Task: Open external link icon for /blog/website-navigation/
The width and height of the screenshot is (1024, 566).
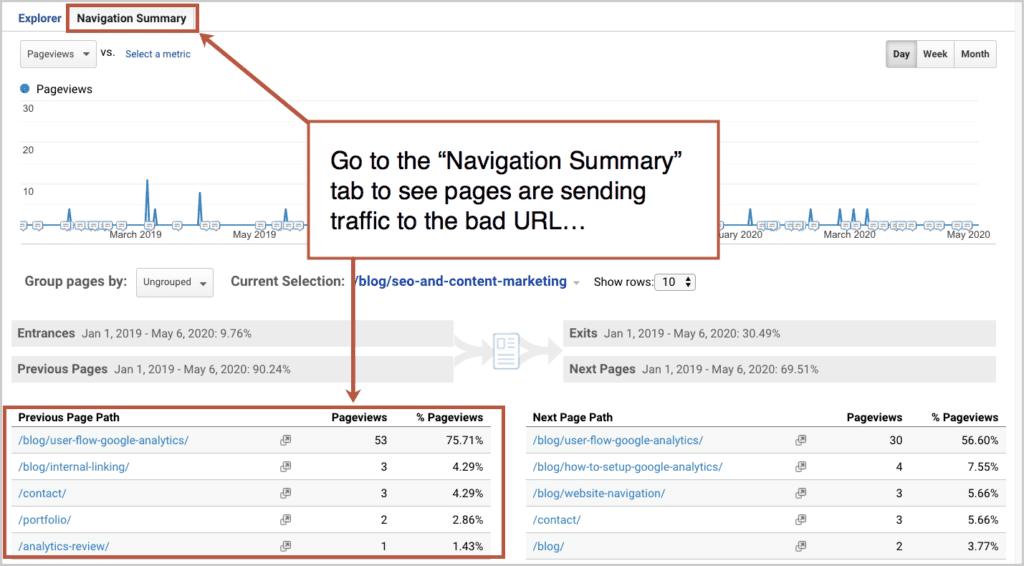Action: (801, 494)
